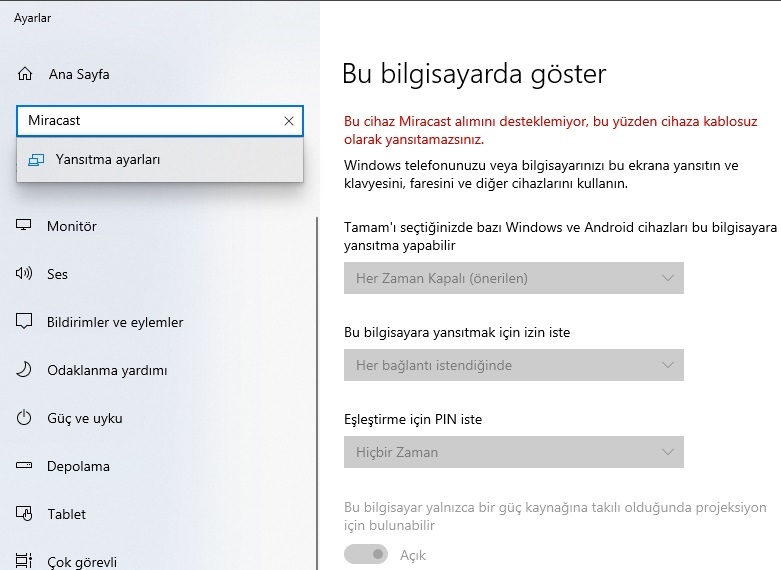Screen dimensions: 781x570
Task: Click the Bildirimler ve eylemler notification icon
Action: pyautogui.click(x=24, y=321)
